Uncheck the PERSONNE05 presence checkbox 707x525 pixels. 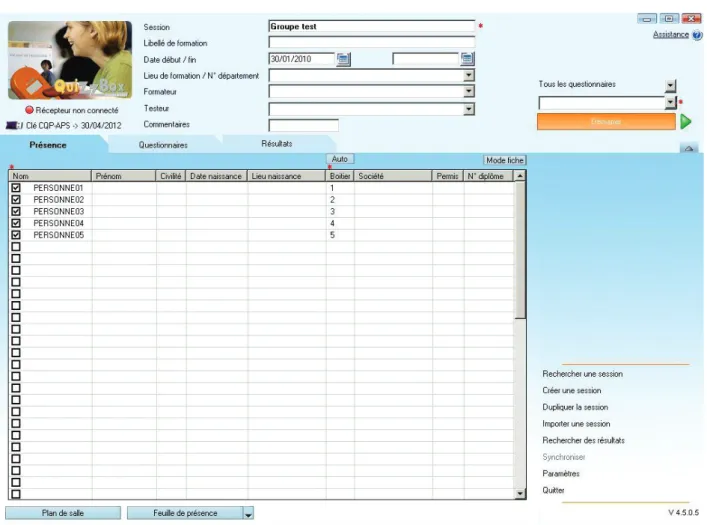(16, 235)
